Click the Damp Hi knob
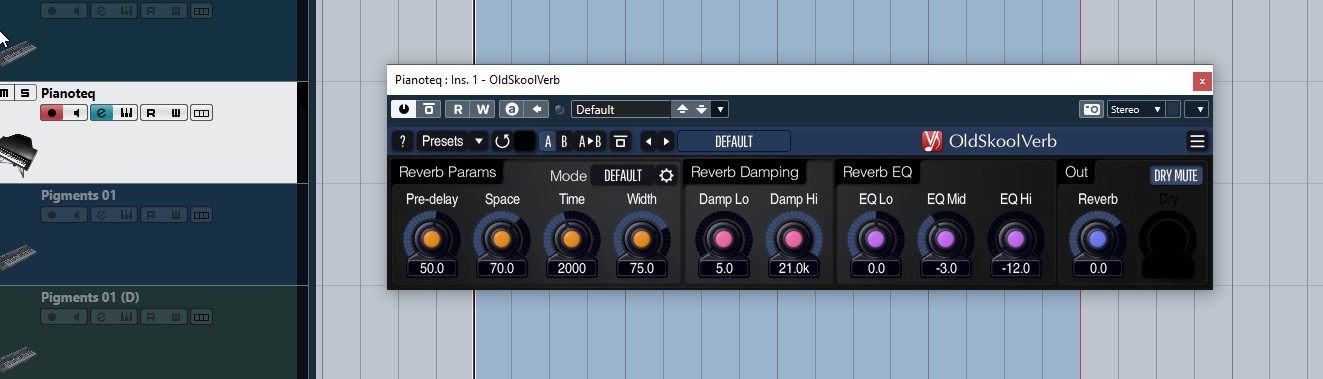 point(794,239)
